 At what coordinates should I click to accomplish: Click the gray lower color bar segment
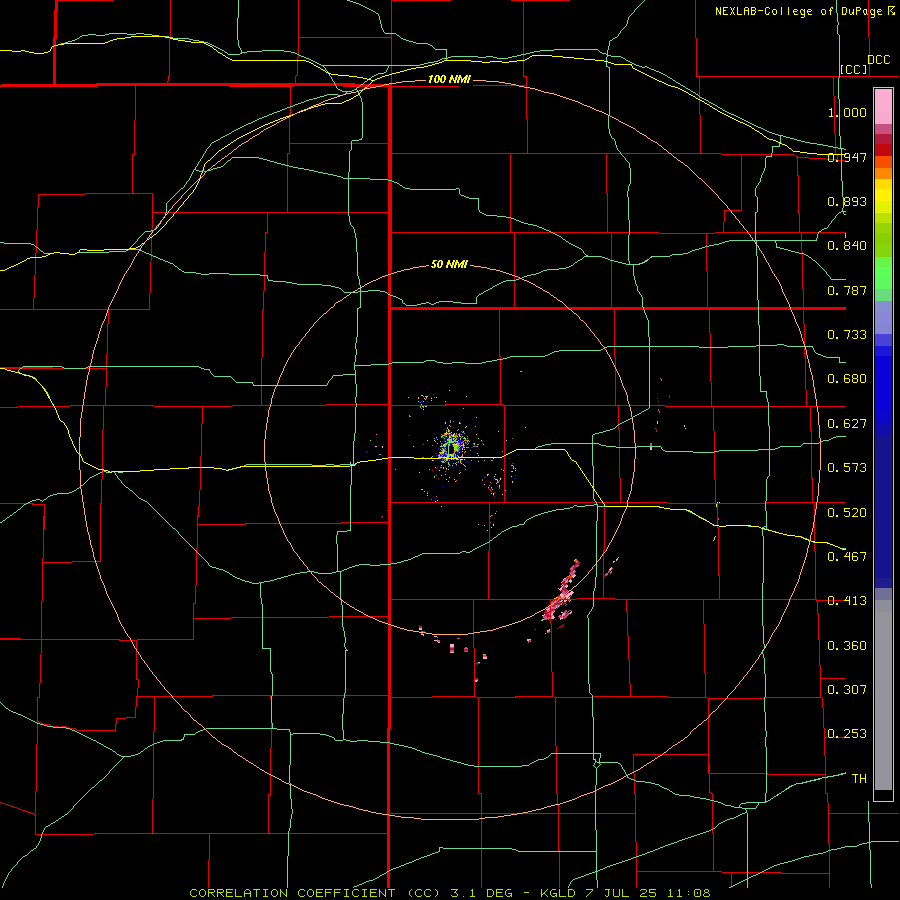pos(883,695)
